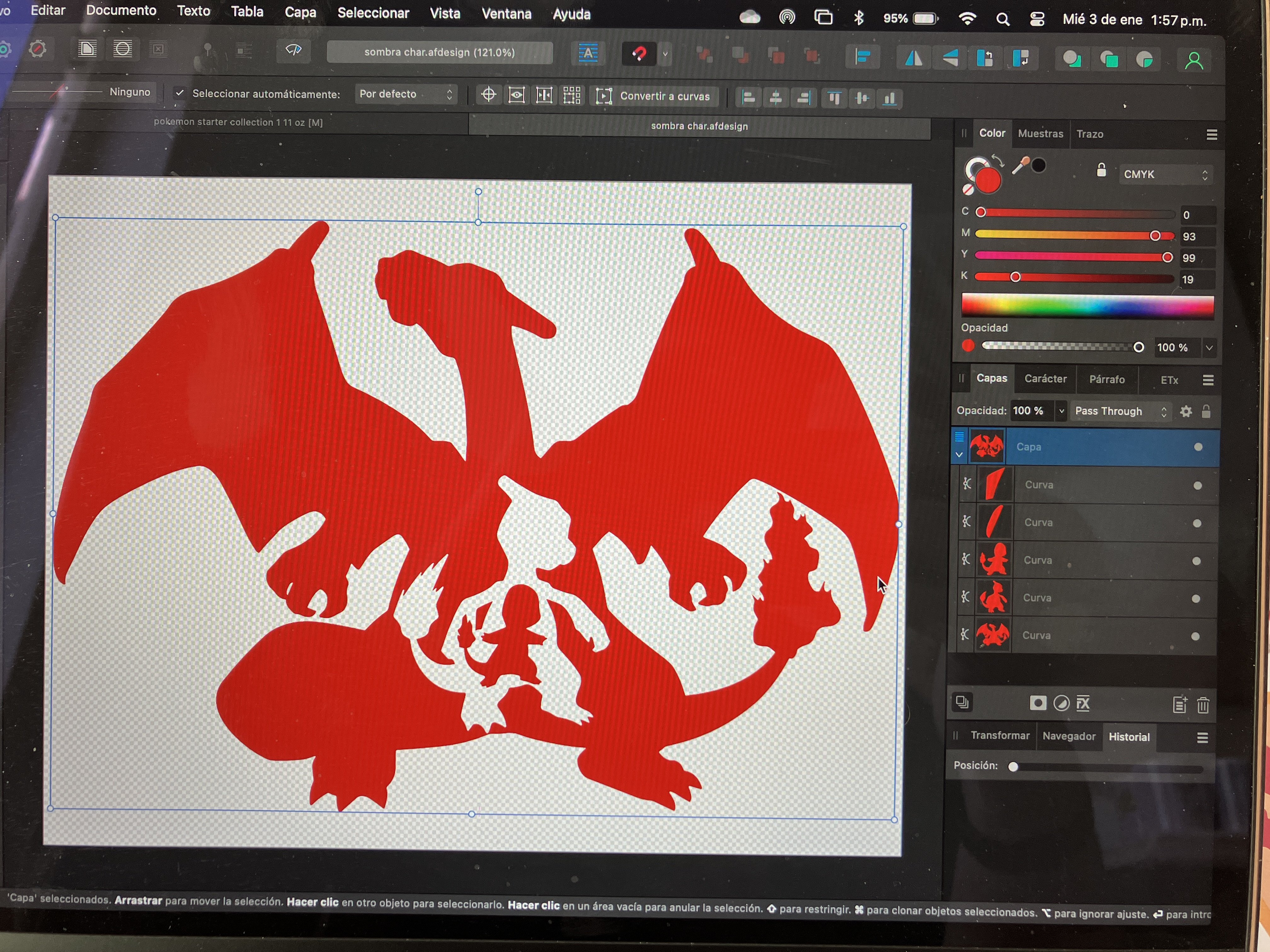Viewport: 1270px width, 952px height.
Task: Click the Historial Posición slider handle
Action: point(1013,767)
